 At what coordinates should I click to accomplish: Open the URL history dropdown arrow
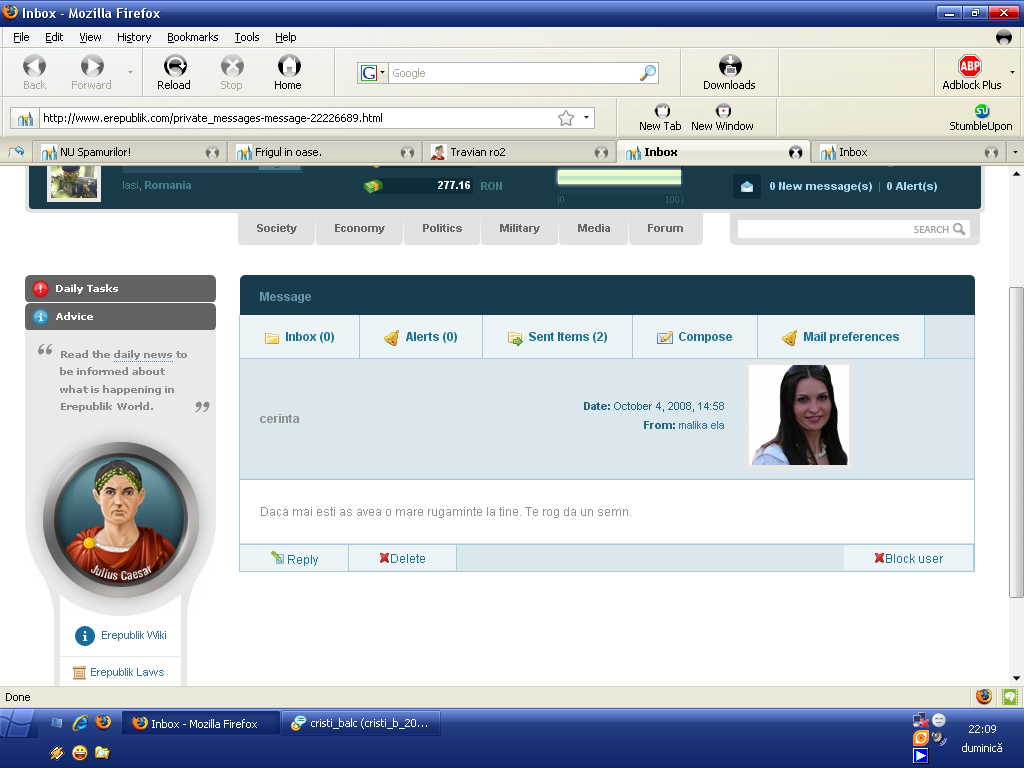tap(586, 118)
